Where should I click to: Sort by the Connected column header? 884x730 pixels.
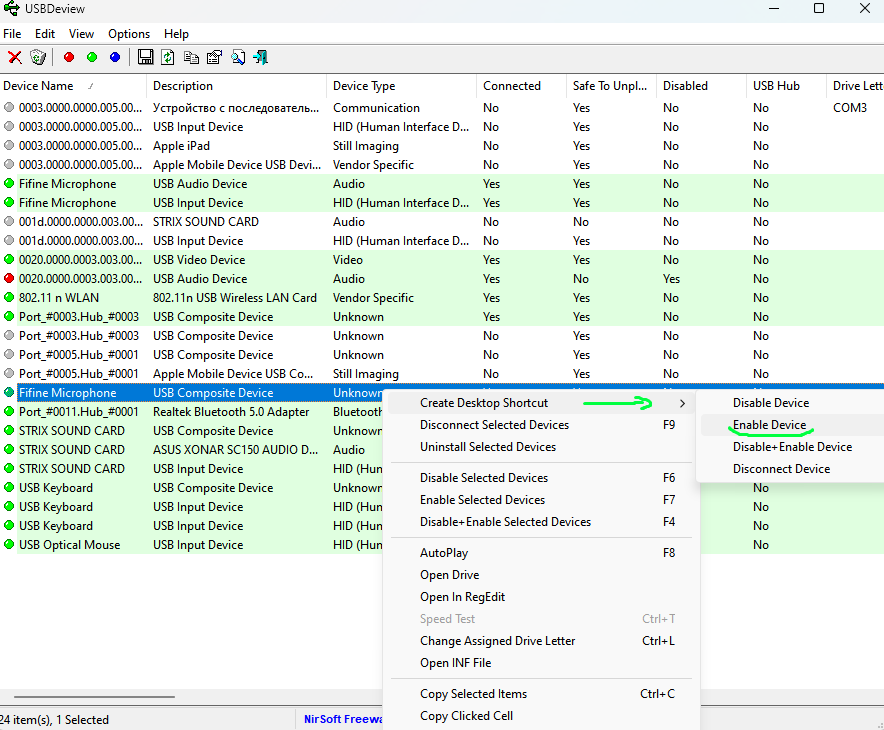click(521, 86)
